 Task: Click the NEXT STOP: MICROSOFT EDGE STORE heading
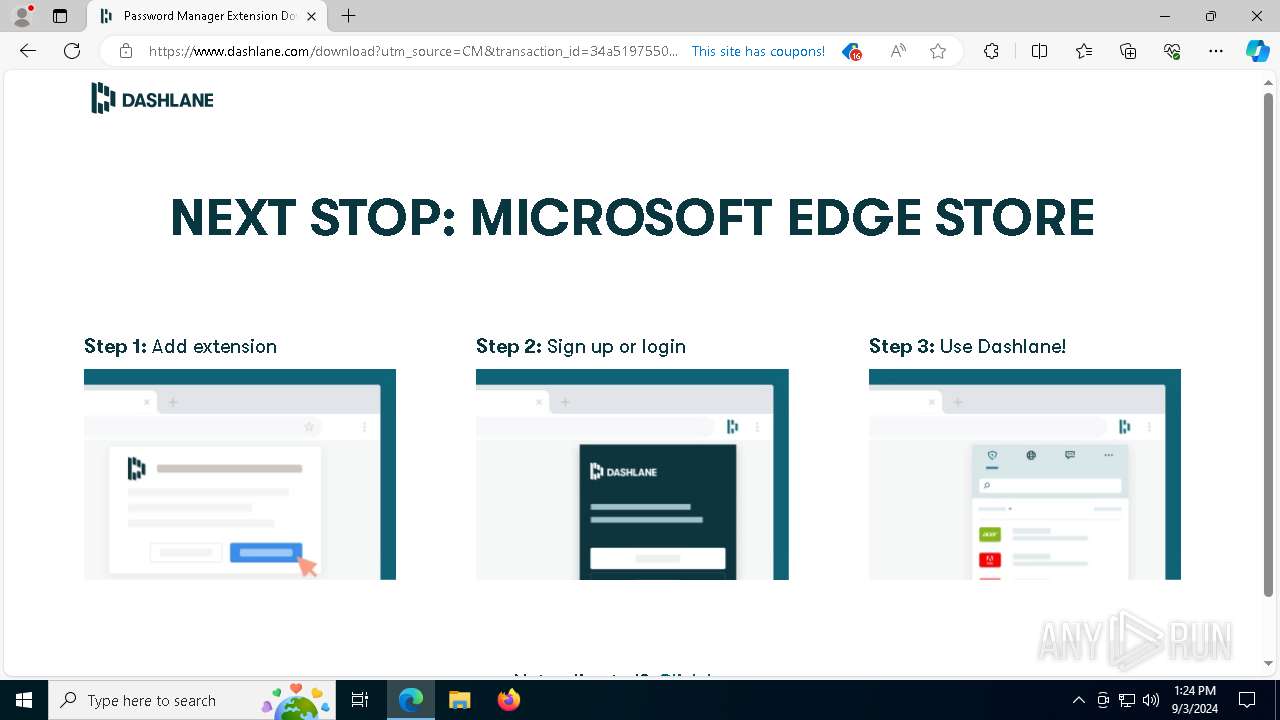(632, 217)
